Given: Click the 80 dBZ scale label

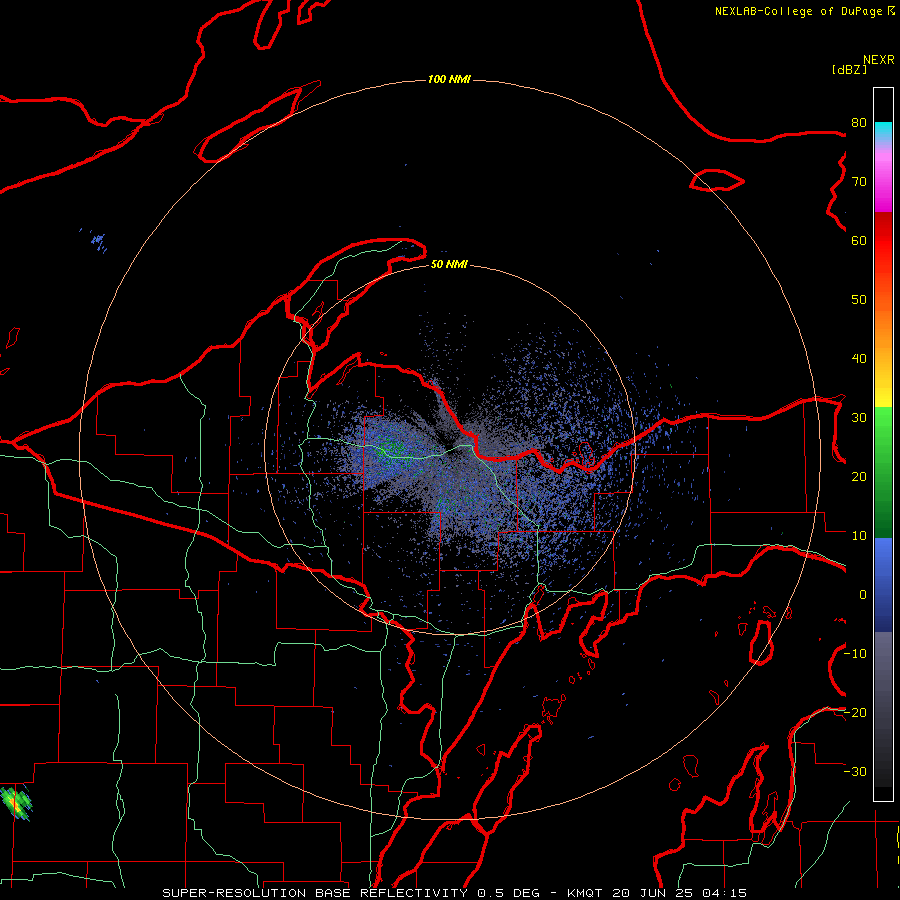Looking at the screenshot, I should pos(859,123).
